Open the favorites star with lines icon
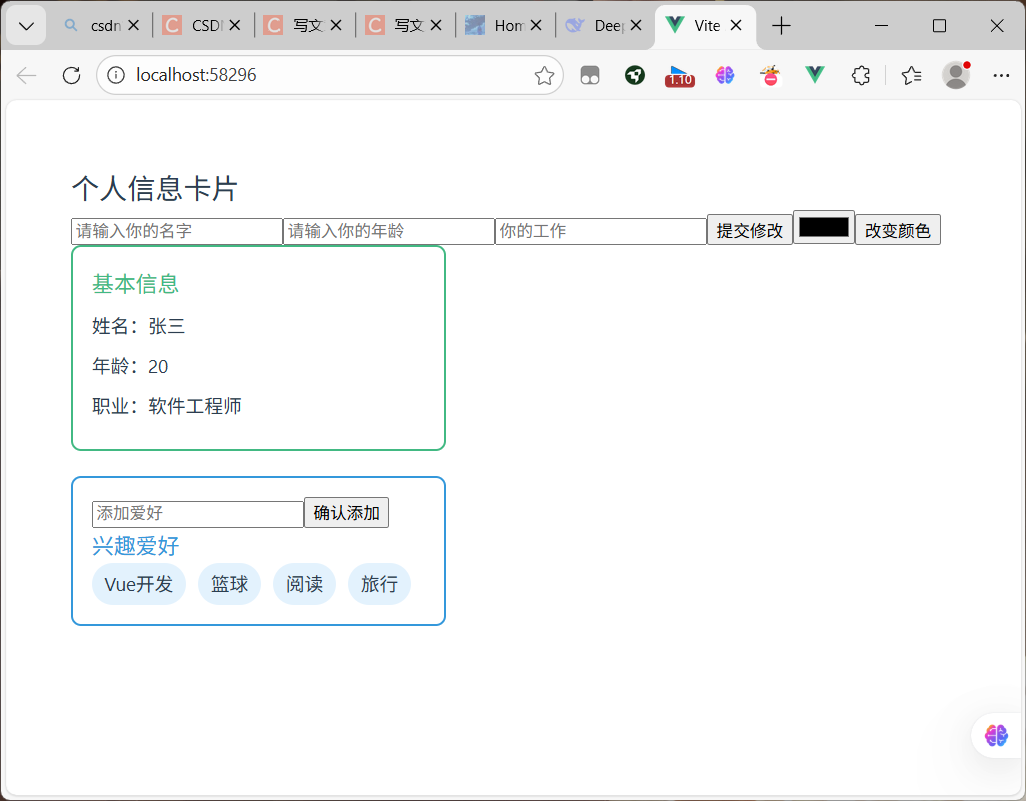Screen dimensions: 1026x801 click(x=910, y=75)
